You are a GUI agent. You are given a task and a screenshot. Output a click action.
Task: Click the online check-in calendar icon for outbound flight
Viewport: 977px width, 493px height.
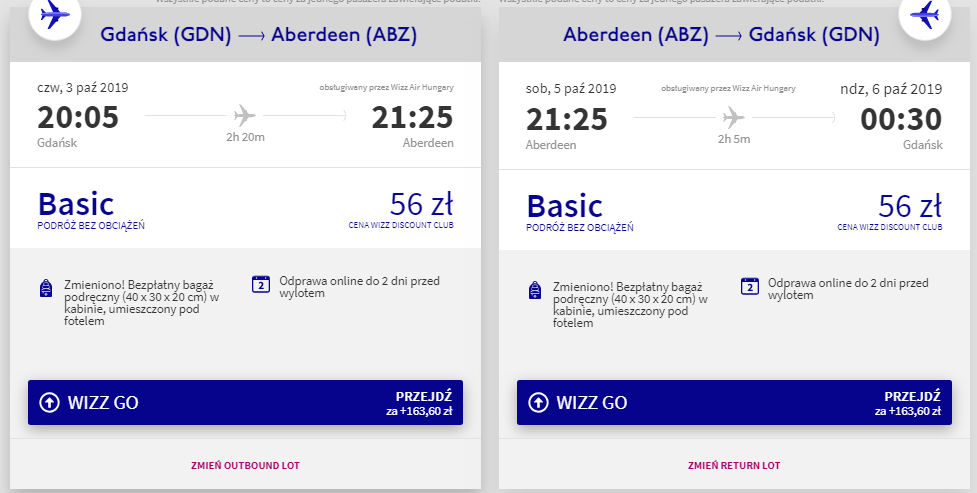coord(262,284)
